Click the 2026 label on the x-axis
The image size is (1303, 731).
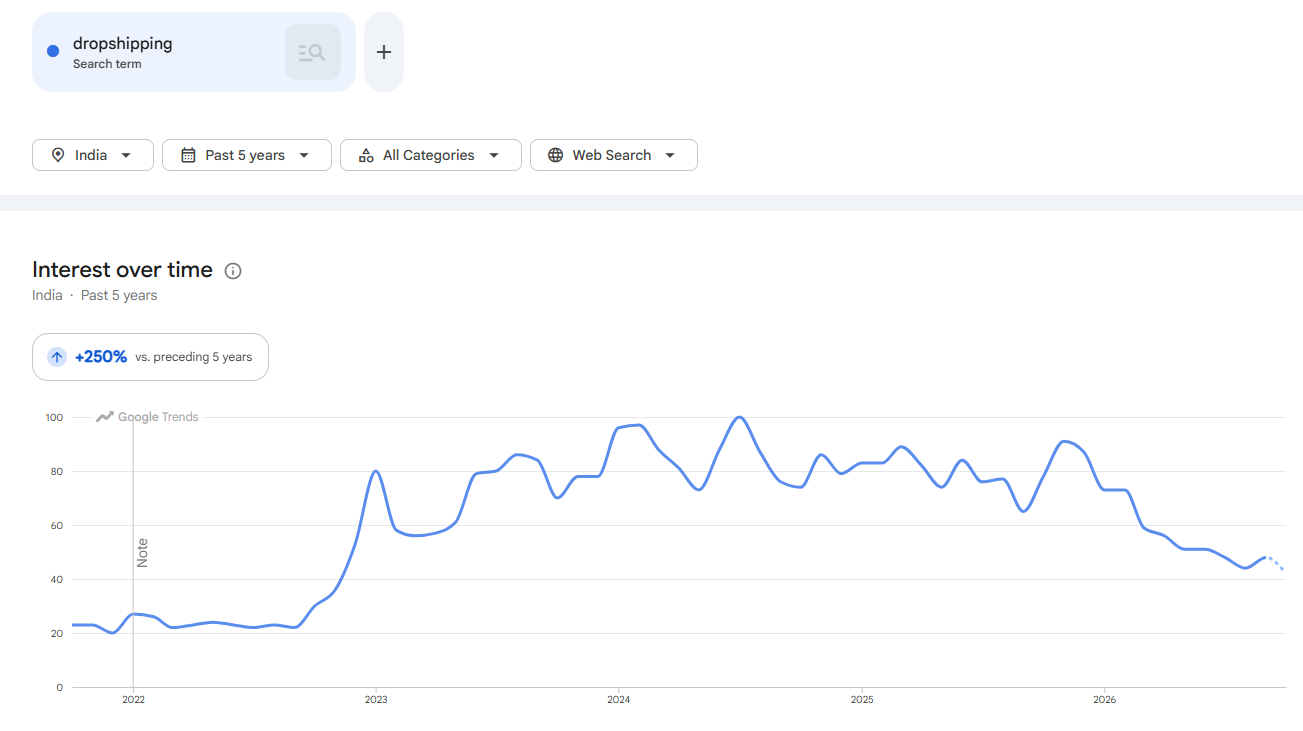point(1104,700)
